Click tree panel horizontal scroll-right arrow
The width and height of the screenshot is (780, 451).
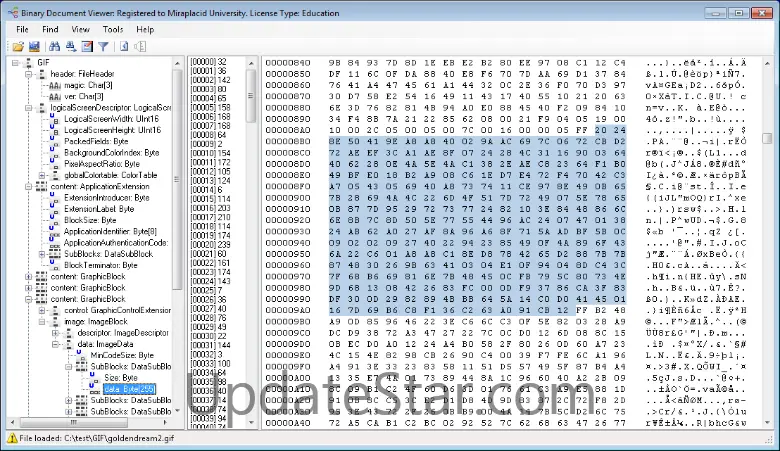pyautogui.click(x=165, y=422)
